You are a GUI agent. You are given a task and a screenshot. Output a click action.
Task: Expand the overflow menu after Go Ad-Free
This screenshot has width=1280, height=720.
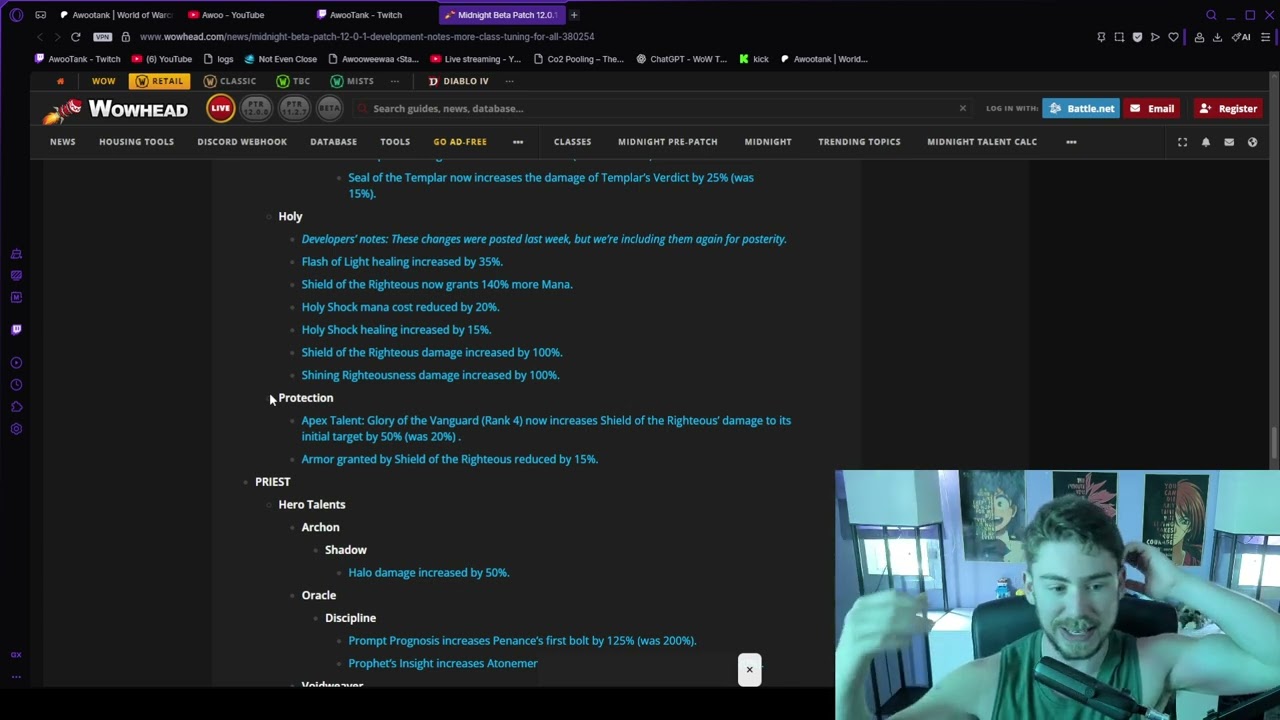518,142
